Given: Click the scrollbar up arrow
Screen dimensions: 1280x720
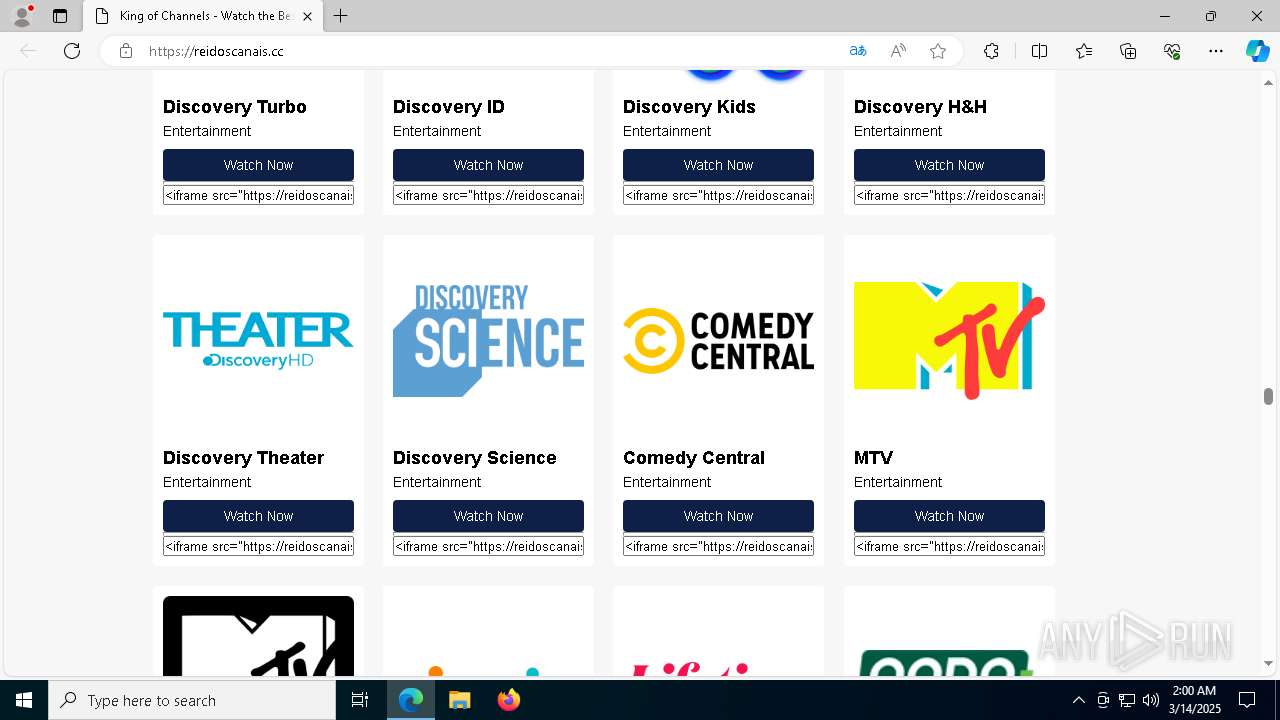Looking at the screenshot, I should click(x=1268, y=82).
